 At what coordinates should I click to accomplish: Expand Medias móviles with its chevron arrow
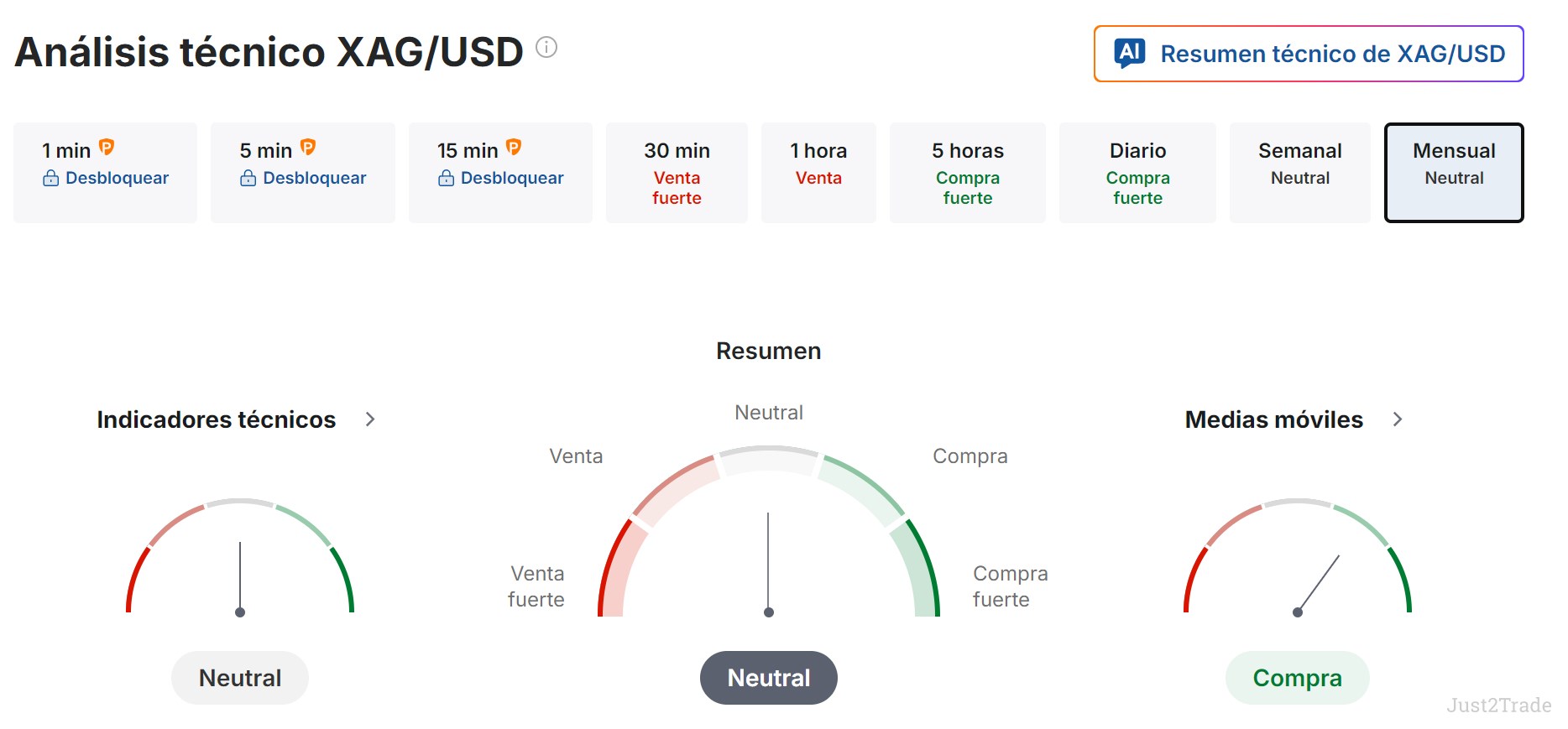1398,419
